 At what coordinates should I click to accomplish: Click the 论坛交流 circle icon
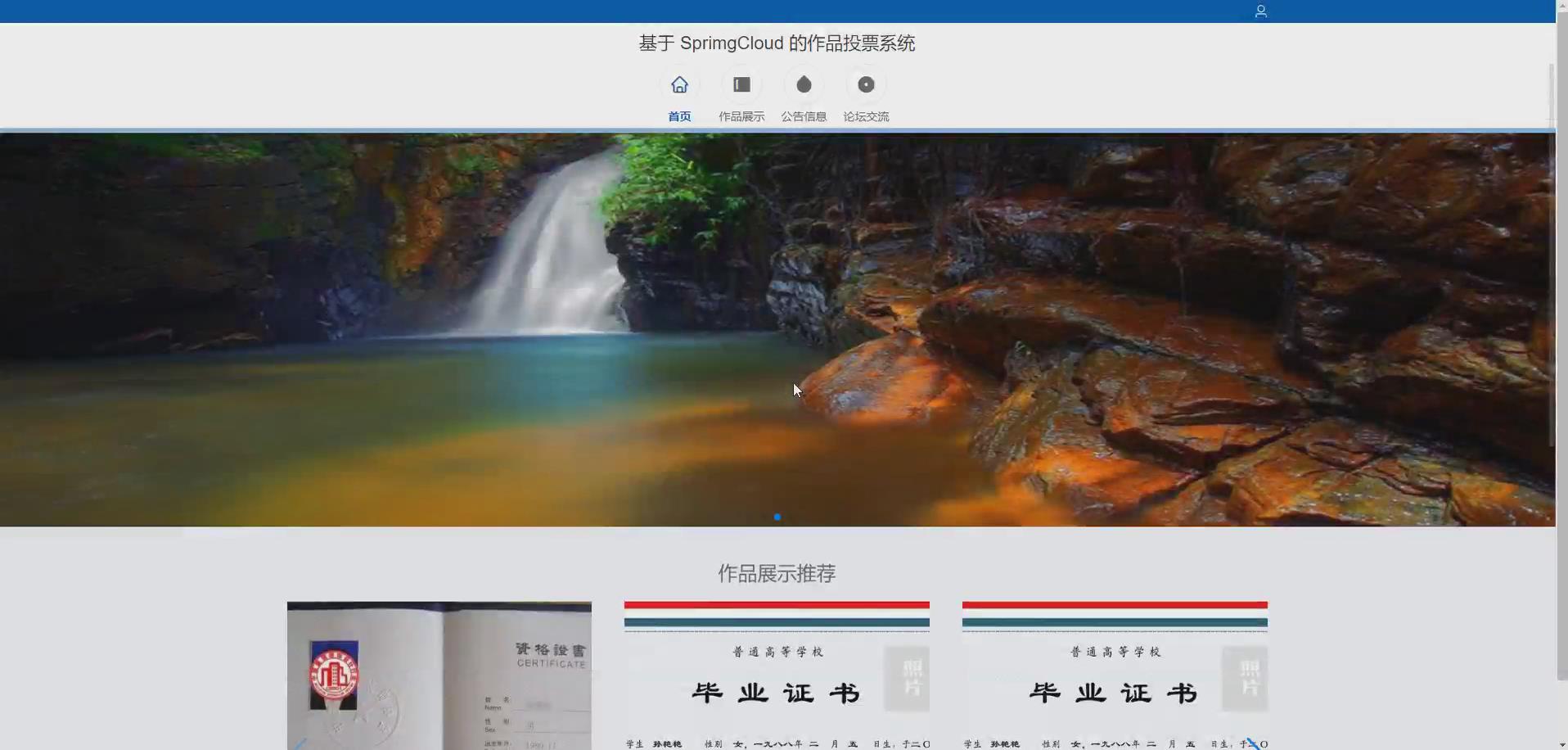[866, 84]
